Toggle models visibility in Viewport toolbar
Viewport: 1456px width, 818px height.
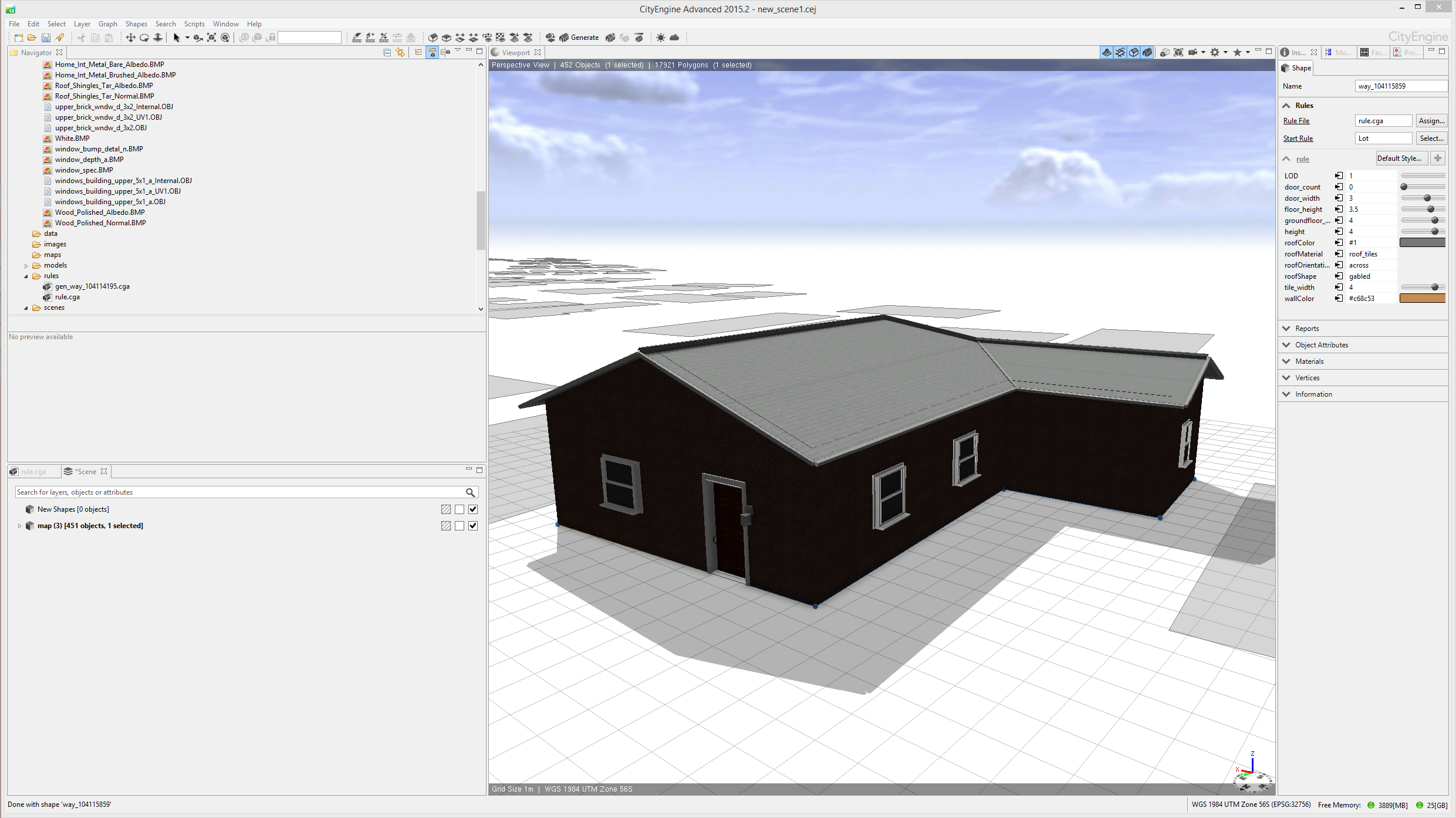pyautogui.click(x=1147, y=52)
